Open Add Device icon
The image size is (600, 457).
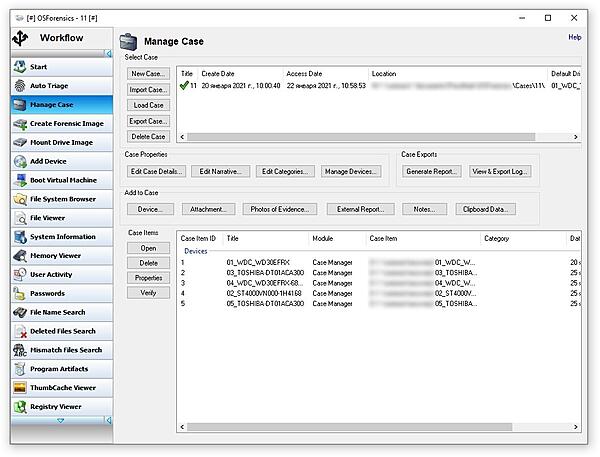[20, 161]
